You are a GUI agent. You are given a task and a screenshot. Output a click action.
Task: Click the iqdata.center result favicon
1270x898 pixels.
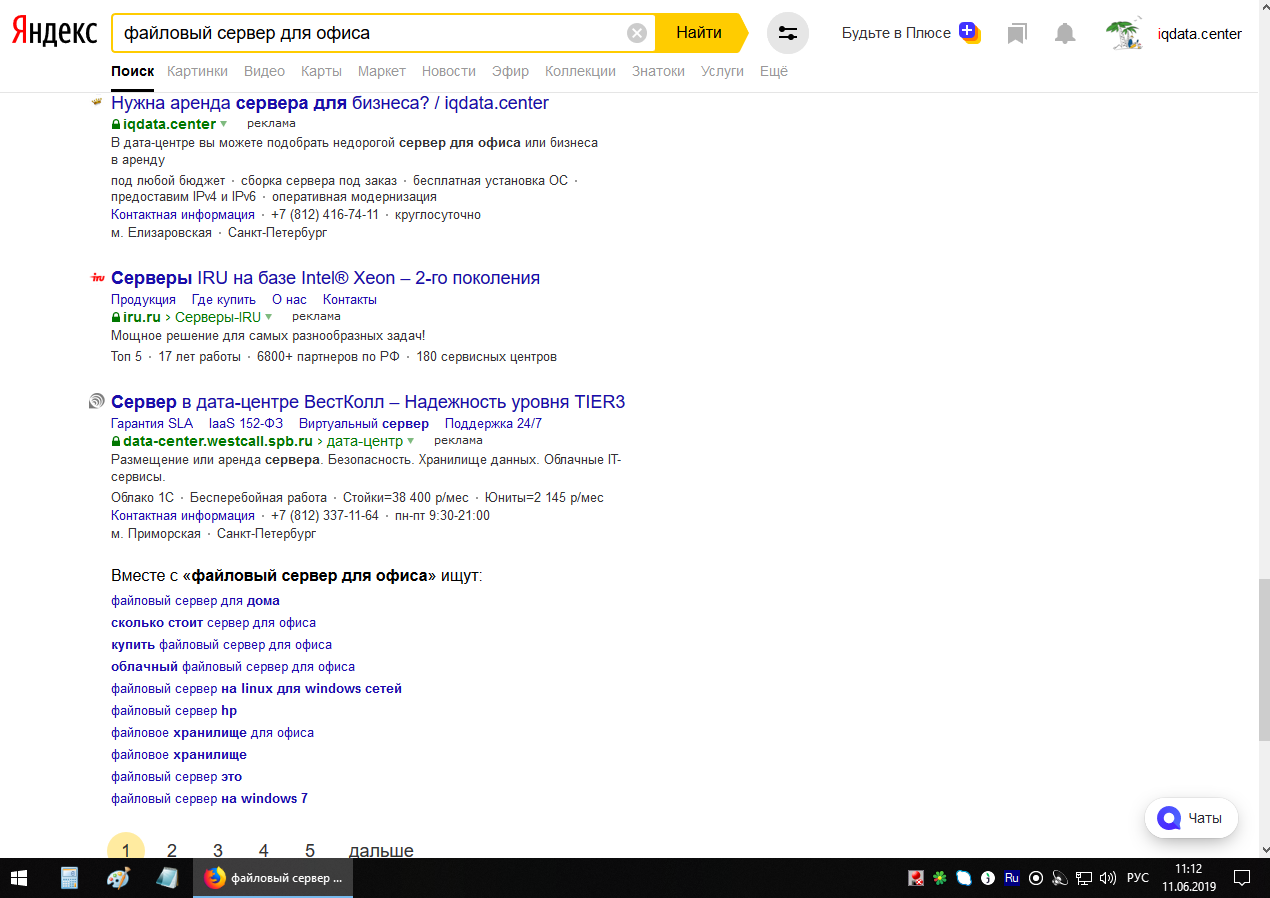coord(97,103)
